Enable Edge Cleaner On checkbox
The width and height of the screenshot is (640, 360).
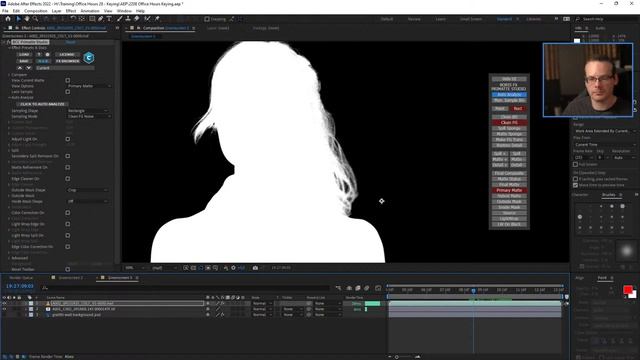tap(68, 179)
